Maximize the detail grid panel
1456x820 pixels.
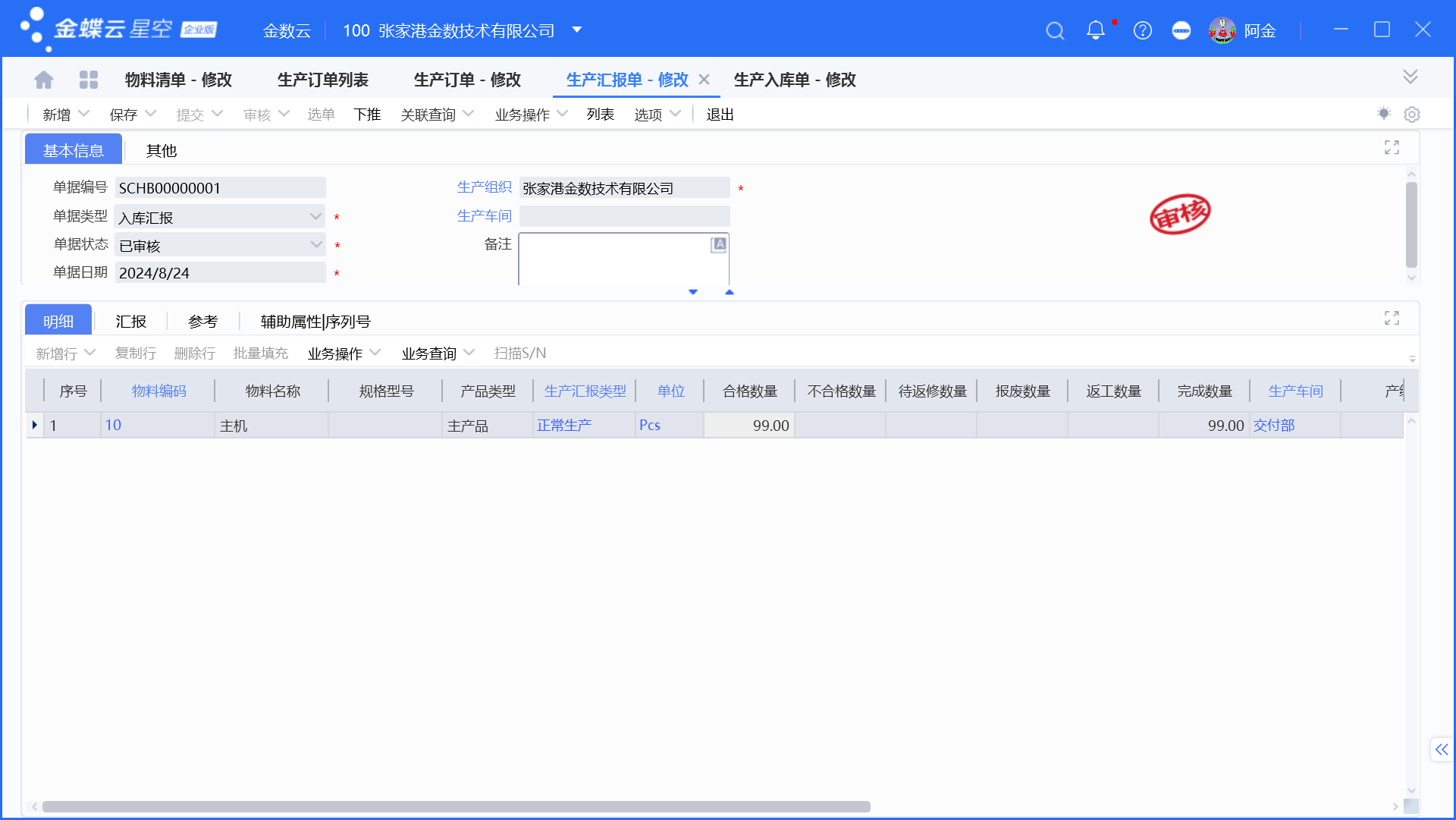point(1392,318)
